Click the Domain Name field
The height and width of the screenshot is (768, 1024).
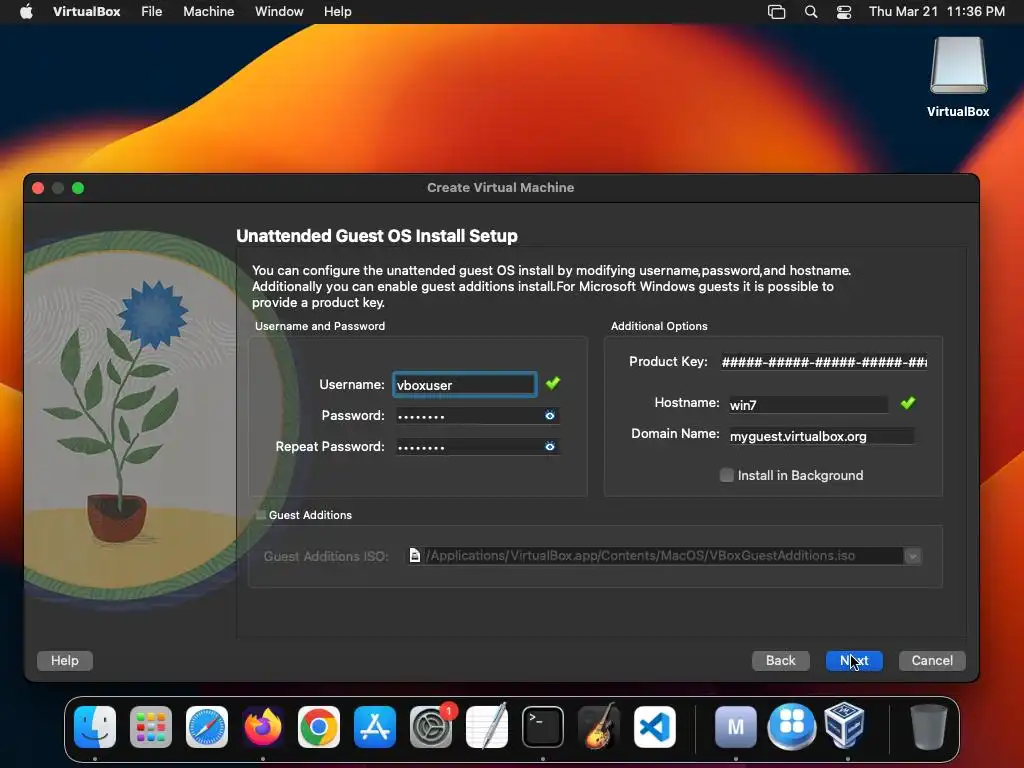point(822,436)
